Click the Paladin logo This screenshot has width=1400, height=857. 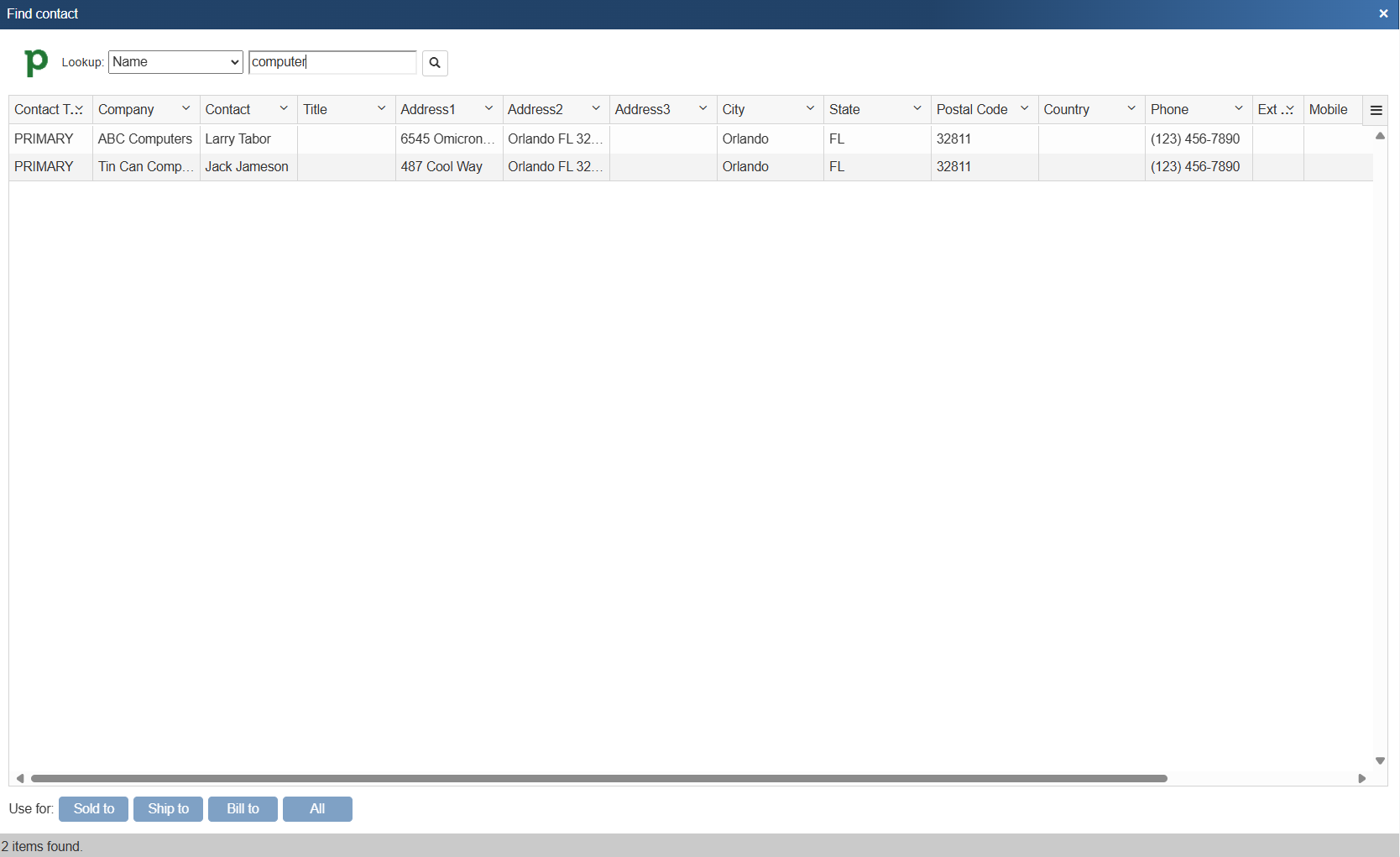tap(35, 63)
